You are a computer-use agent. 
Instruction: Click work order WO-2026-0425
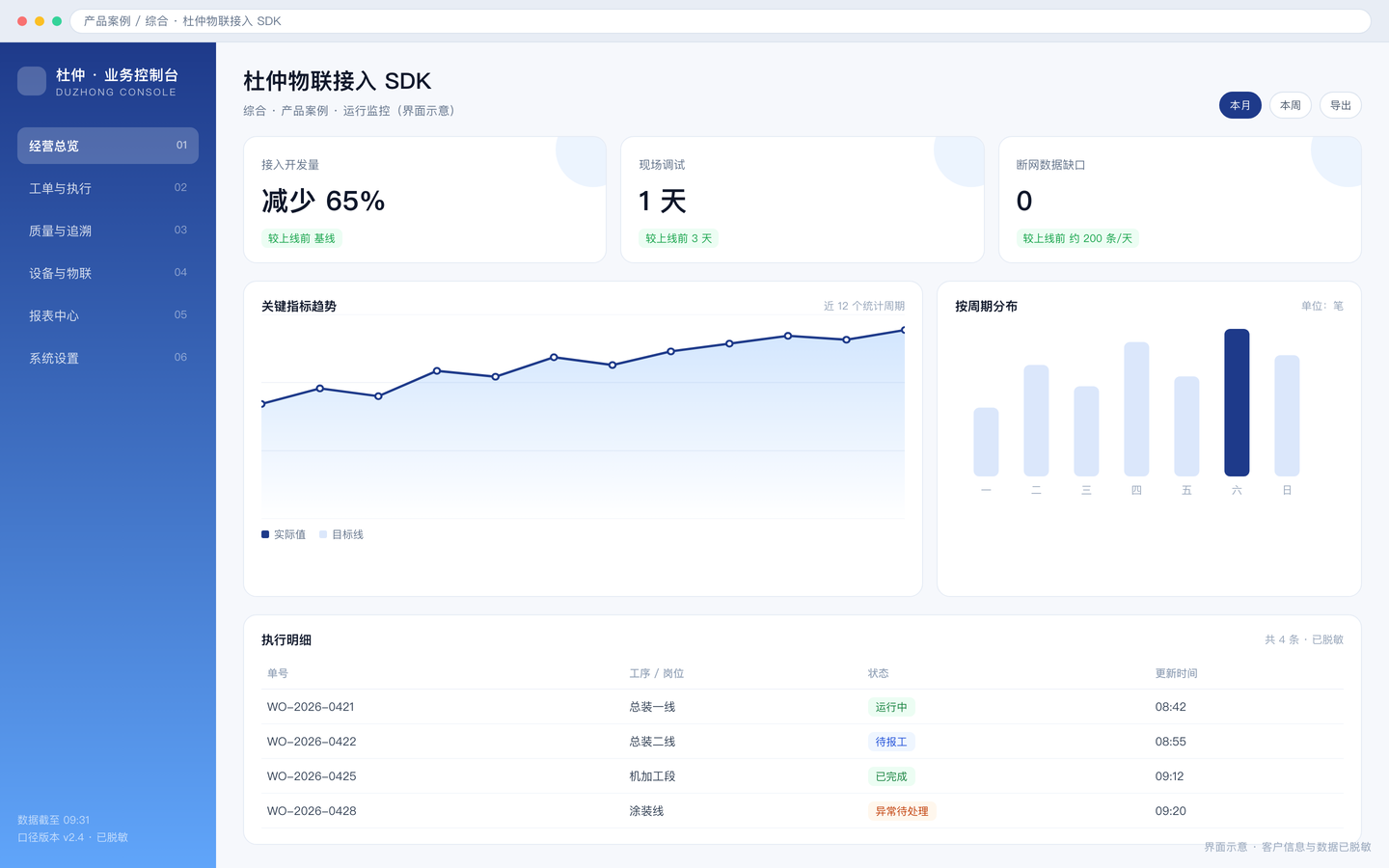tap(312, 776)
